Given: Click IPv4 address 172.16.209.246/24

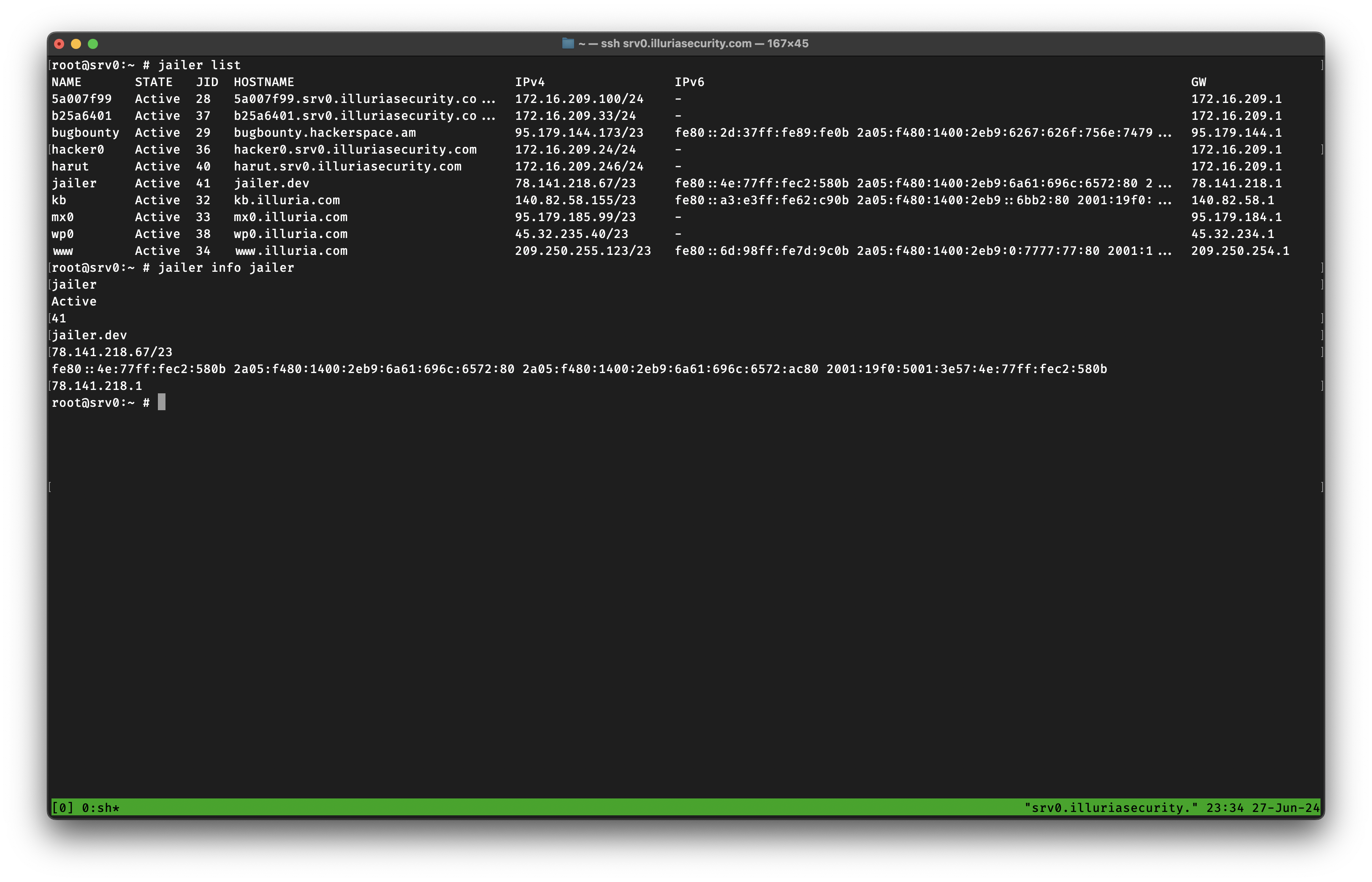Looking at the screenshot, I should click(x=579, y=167).
